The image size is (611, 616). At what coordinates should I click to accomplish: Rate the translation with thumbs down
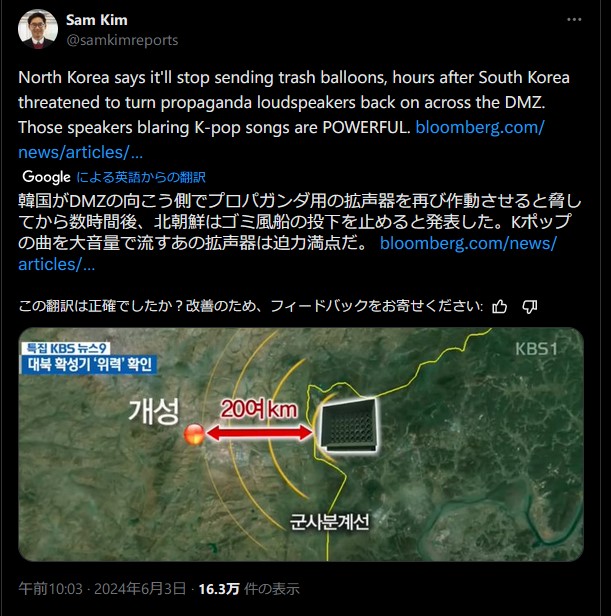[x=530, y=306]
